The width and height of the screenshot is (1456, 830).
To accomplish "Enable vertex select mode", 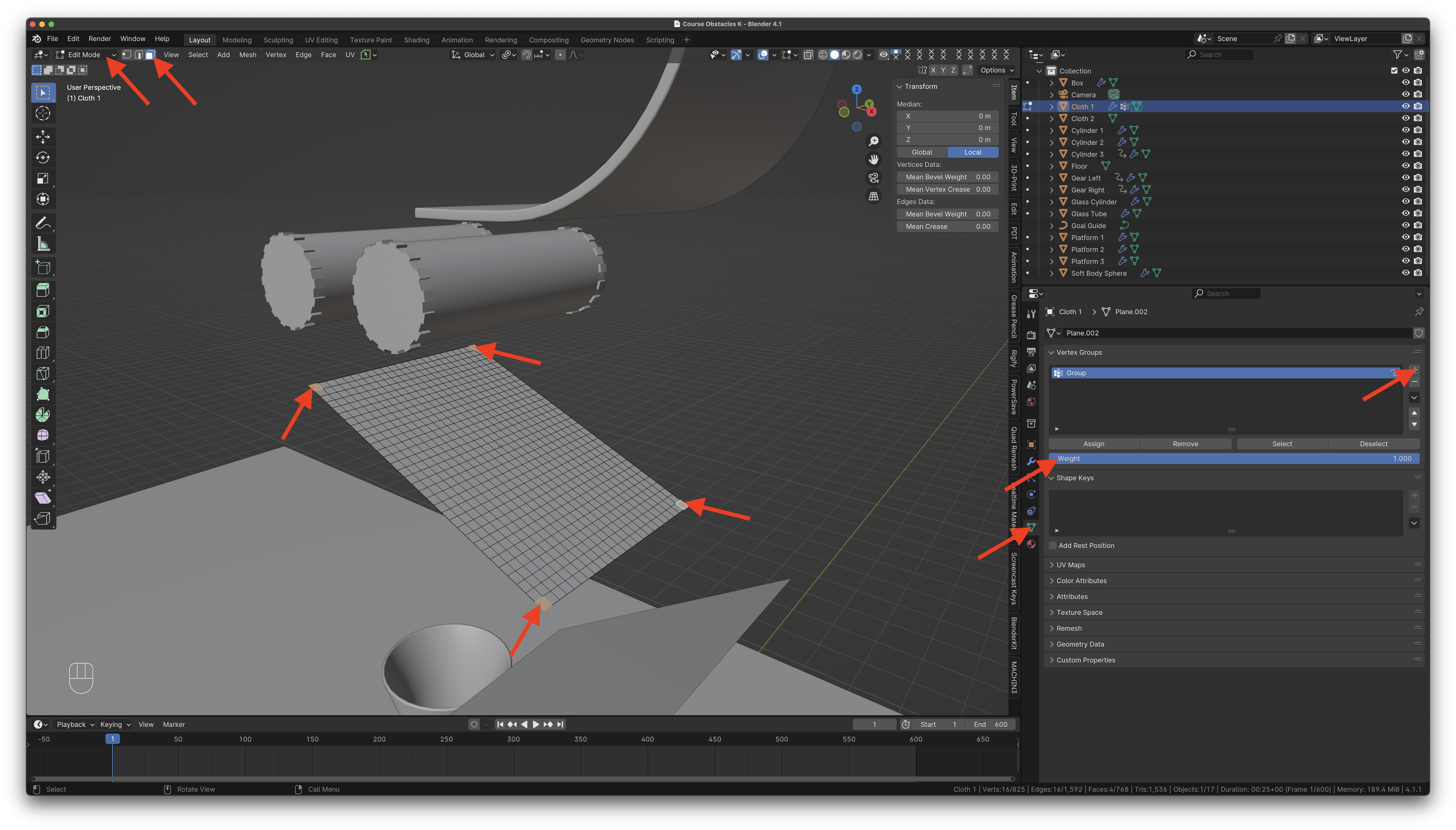I will coord(126,55).
